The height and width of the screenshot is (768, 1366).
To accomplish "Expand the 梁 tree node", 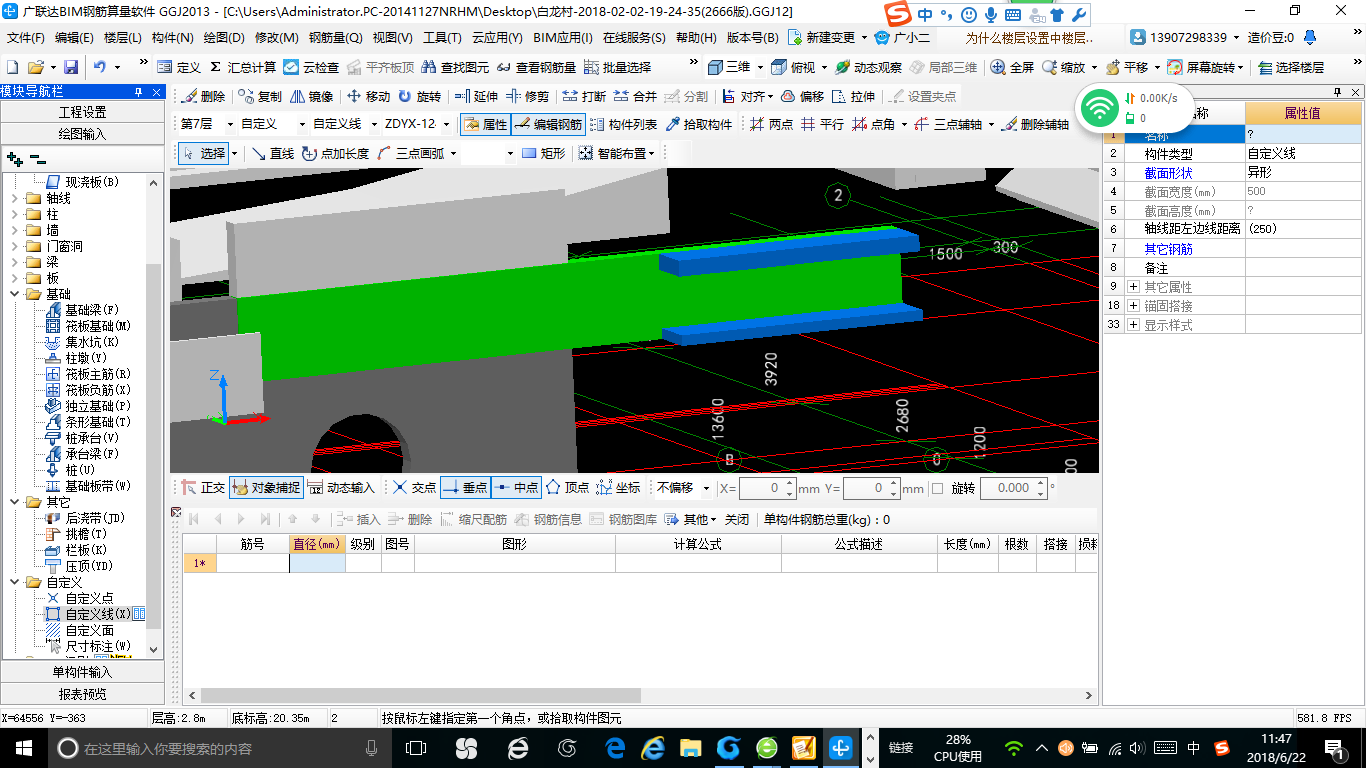I will coord(15,262).
